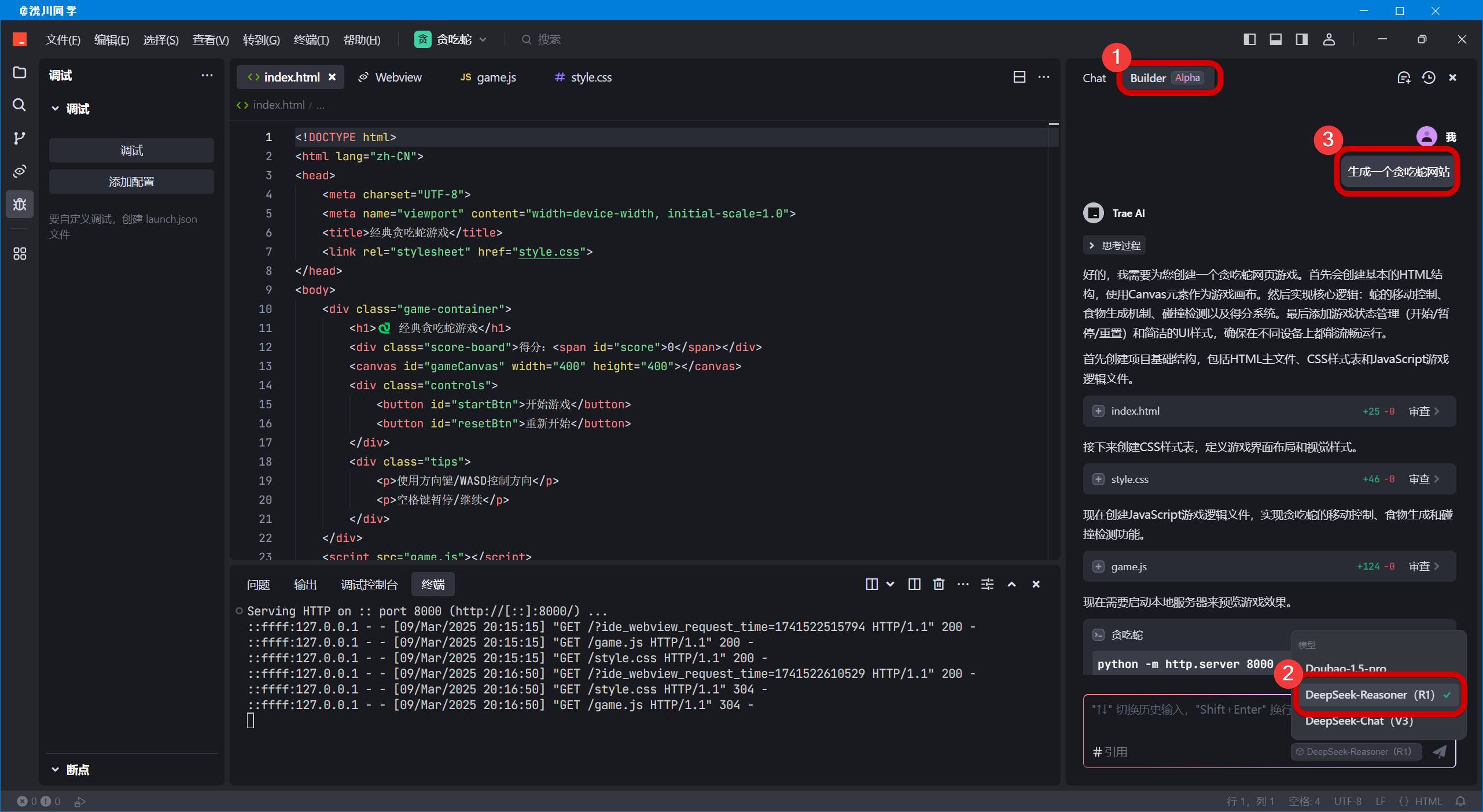Viewport: 1483px width, 812px height.
Task: Open the 问题 panel tab
Action: pyautogui.click(x=258, y=584)
